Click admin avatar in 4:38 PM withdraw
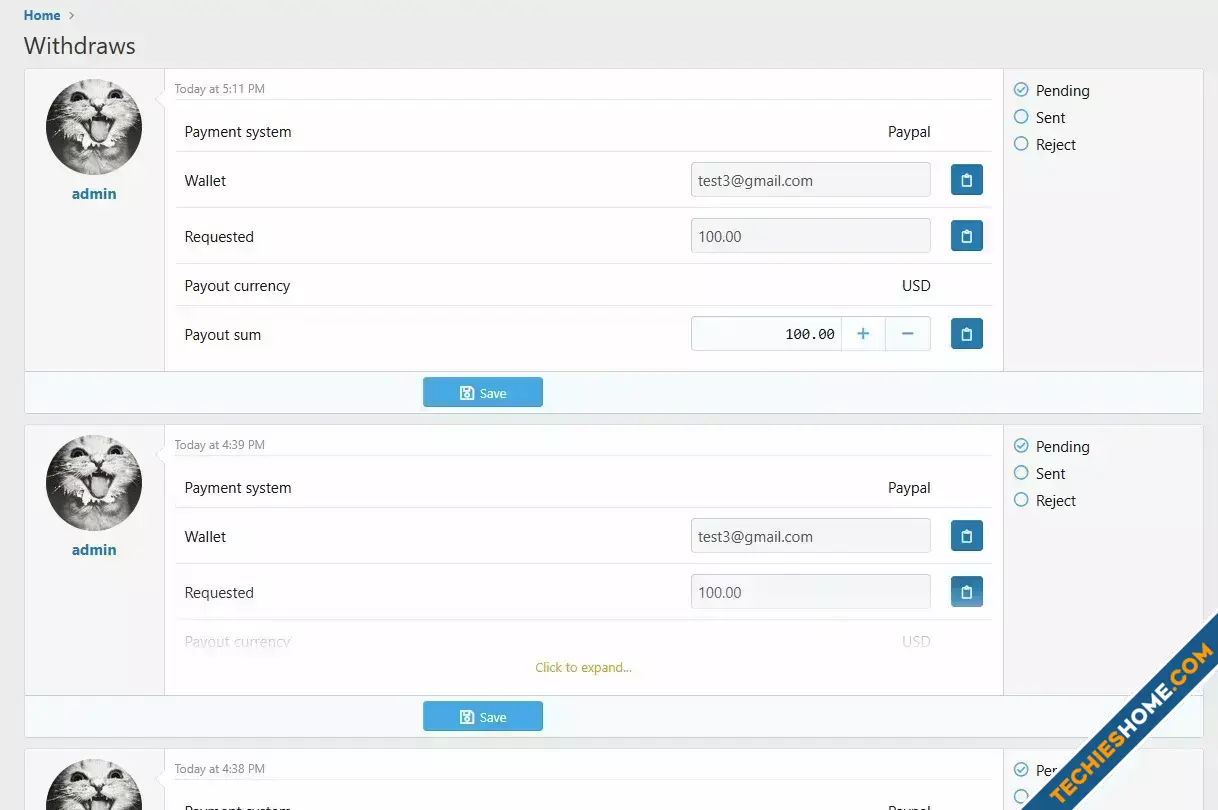This screenshot has height=810, width=1218. point(94,784)
